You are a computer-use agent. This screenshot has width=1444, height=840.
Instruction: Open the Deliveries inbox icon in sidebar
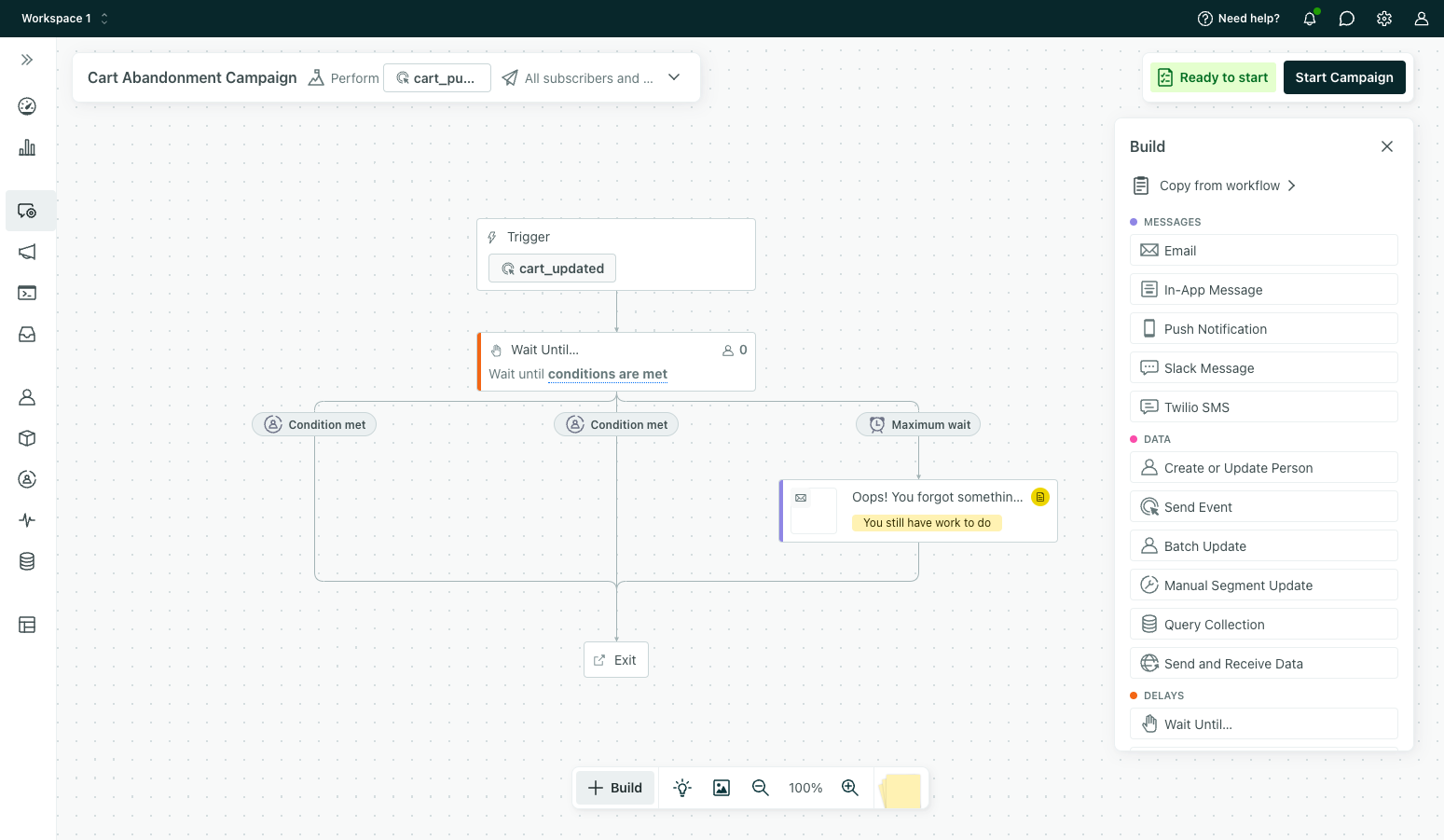tap(27, 334)
